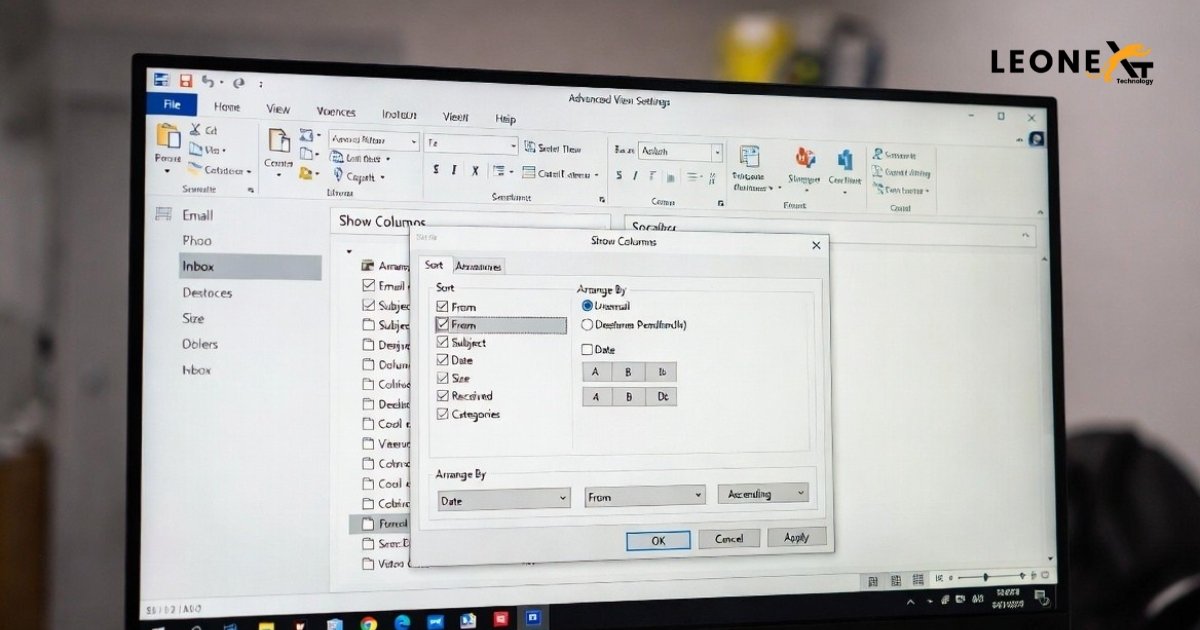
Task: Open the Mail app from the taskbar
Action: point(436,623)
